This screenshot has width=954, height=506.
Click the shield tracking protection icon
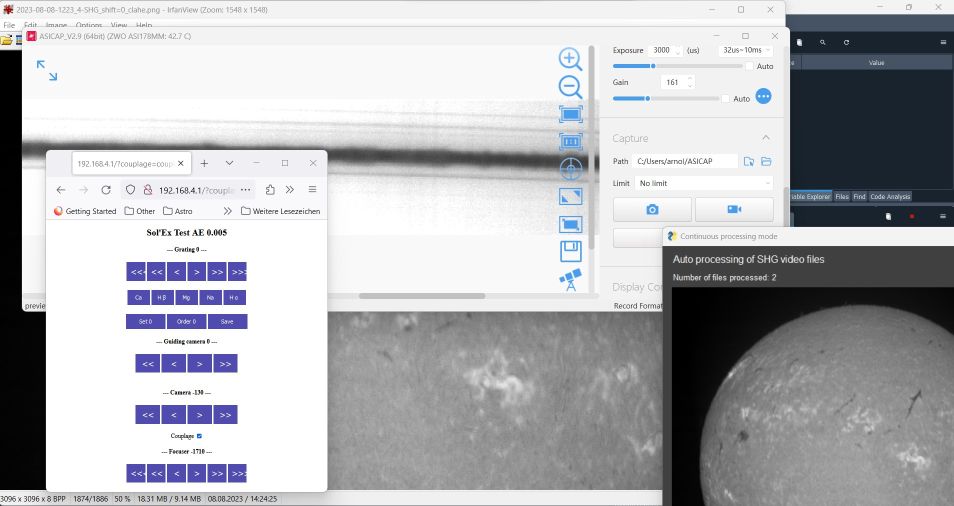coord(130,190)
